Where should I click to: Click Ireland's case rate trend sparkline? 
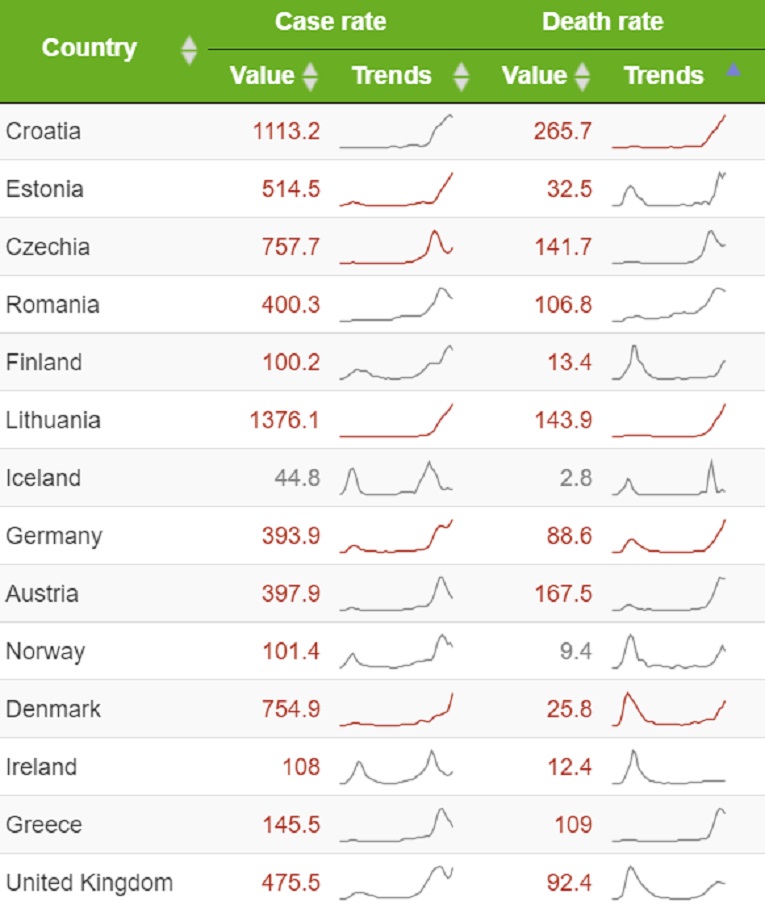coord(396,767)
